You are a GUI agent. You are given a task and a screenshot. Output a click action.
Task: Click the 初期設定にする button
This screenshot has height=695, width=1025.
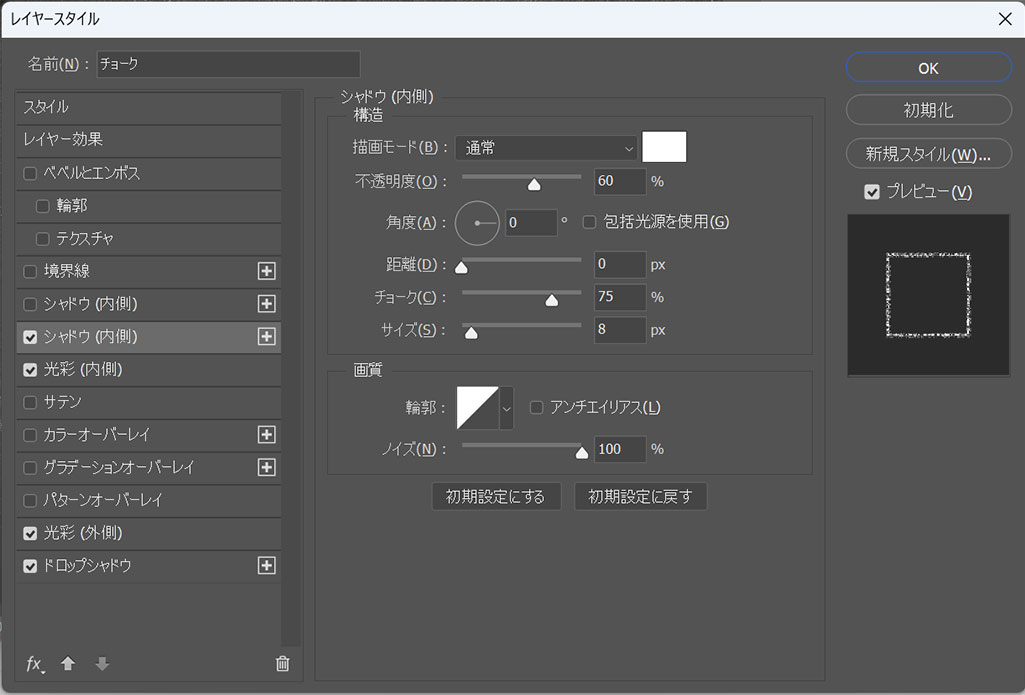[496, 496]
